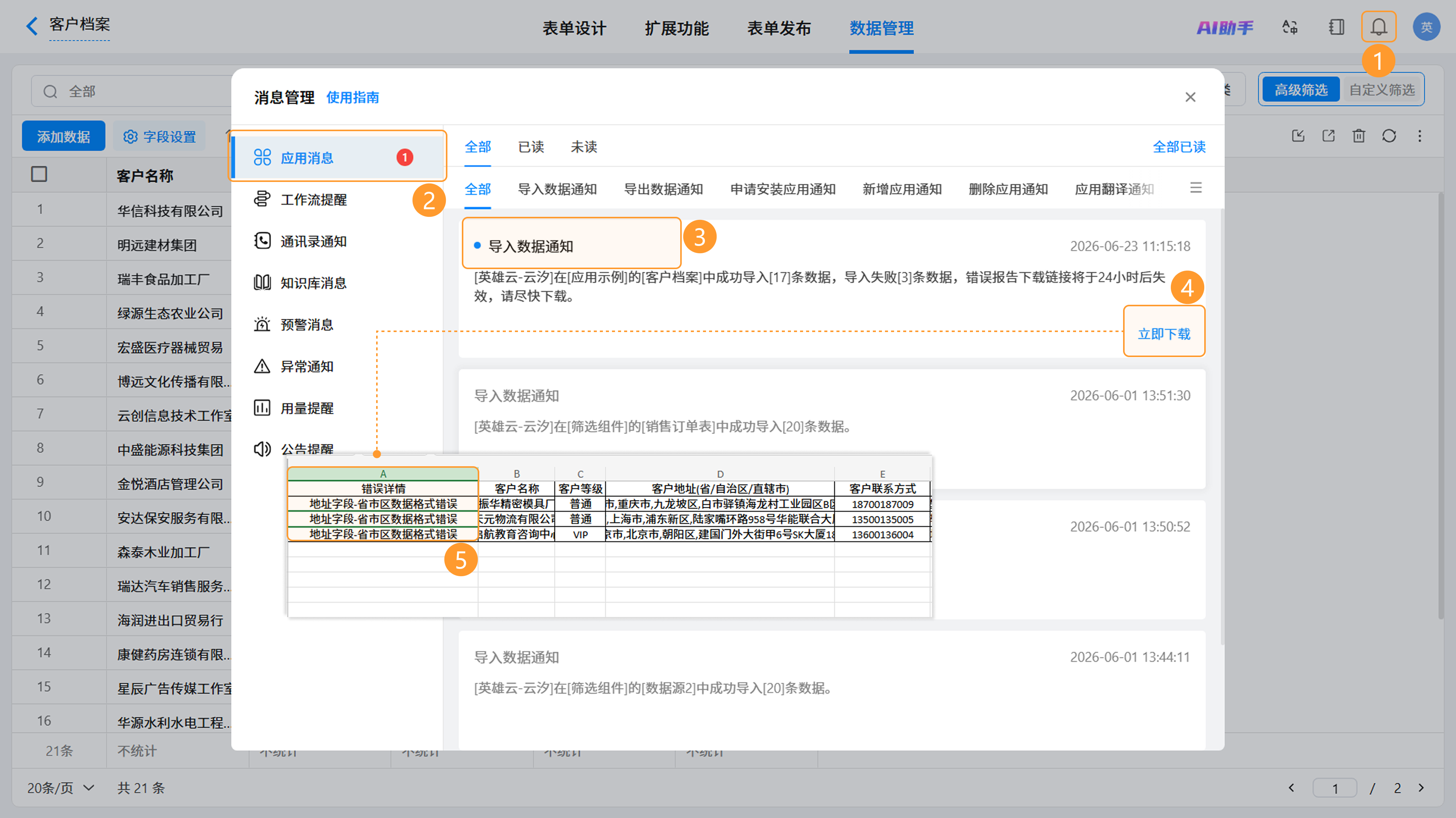Open the 2026-06-01 13:51:30 import notification
This screenshot has height=818, width=1456.
(x=832, y=429)
